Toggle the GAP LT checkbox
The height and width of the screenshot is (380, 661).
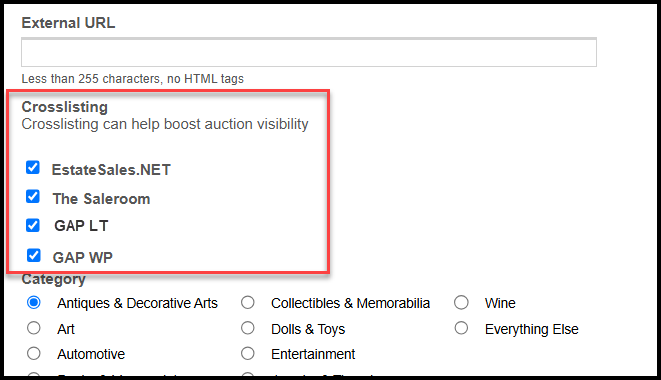click(33, 225)
